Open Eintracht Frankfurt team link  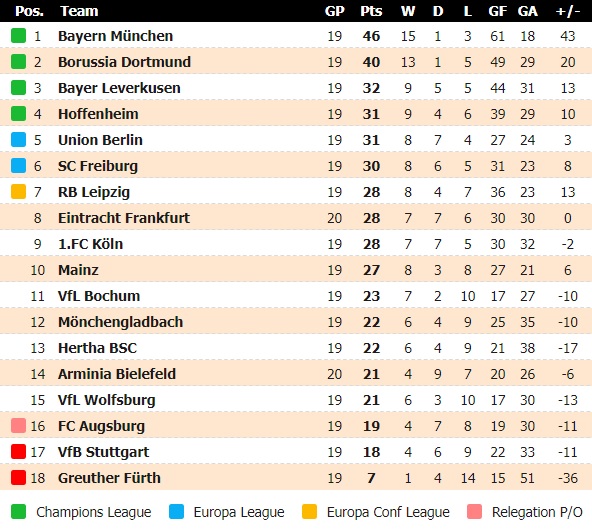coord(124,218)
